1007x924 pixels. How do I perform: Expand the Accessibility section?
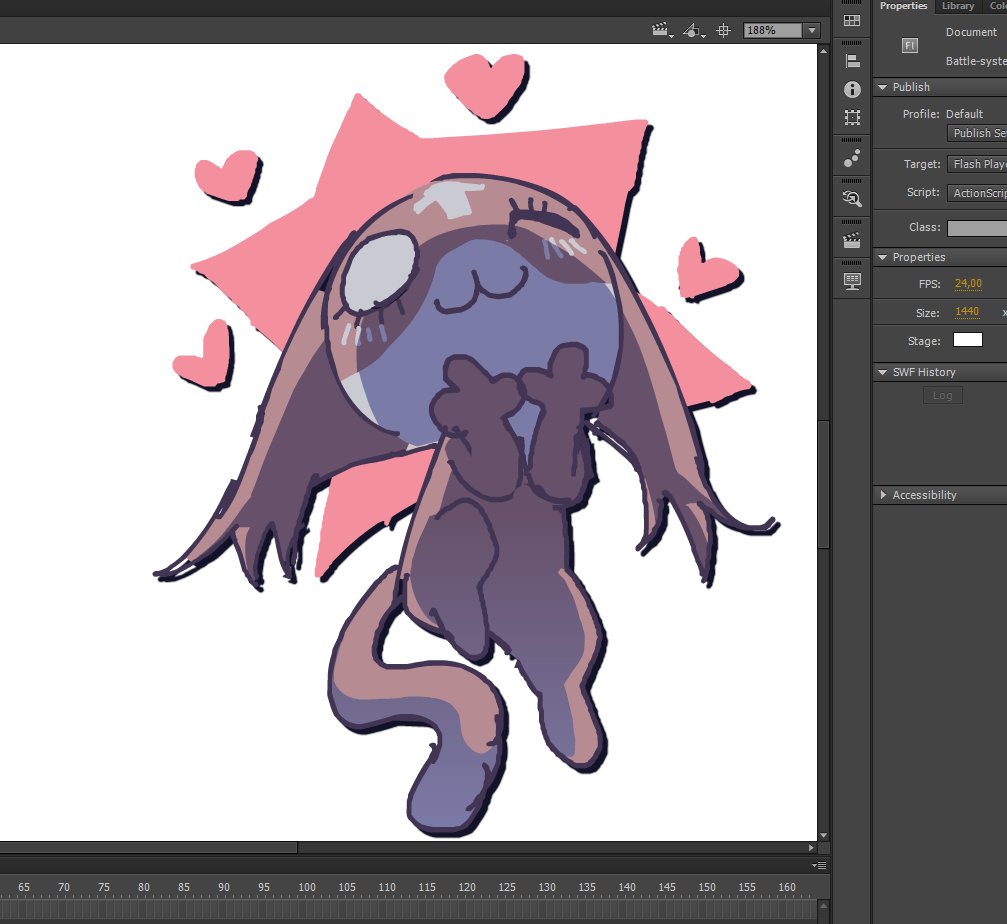click(x=883, y=494)
